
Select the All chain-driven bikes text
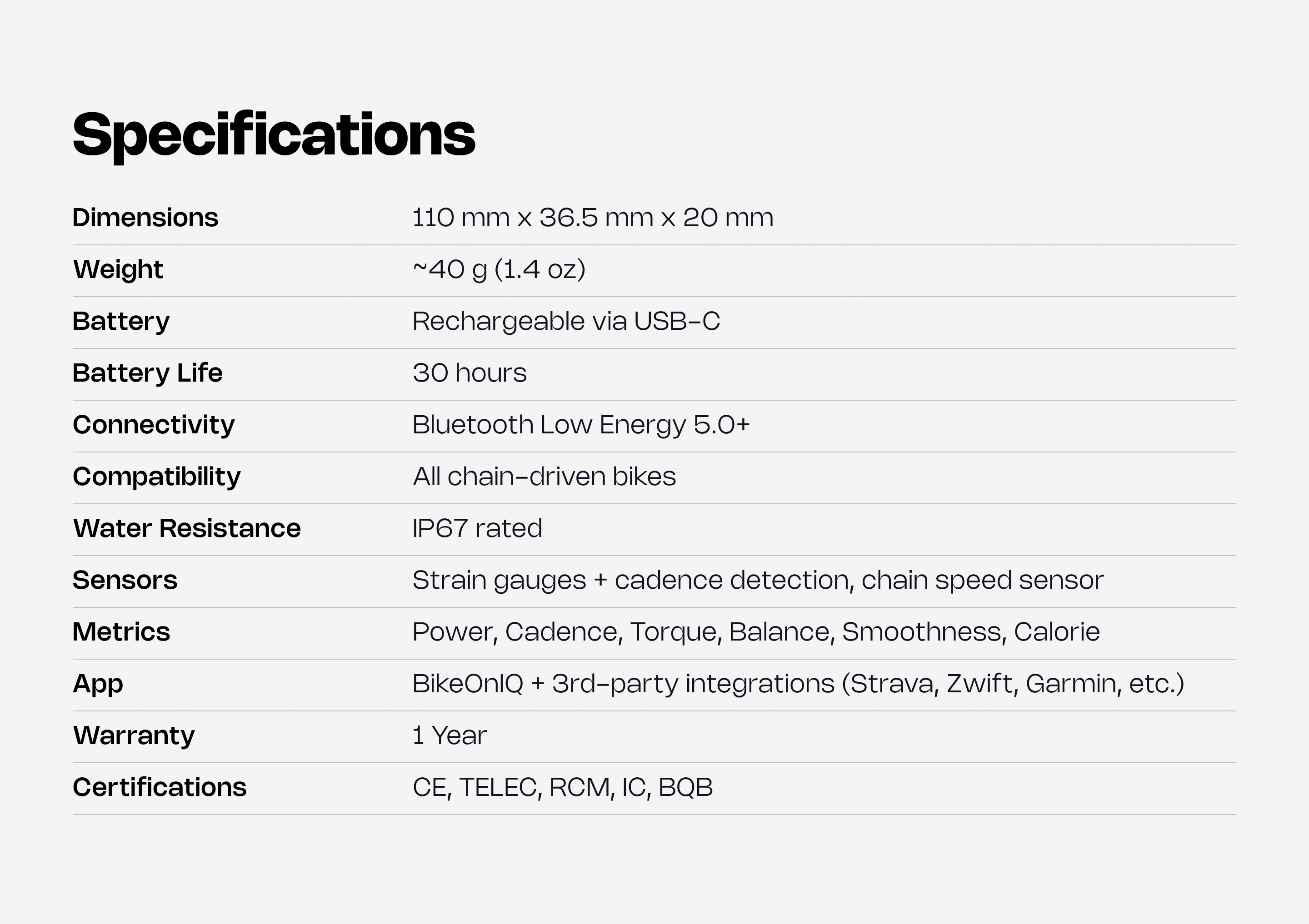pyautogui.click(x=544, y=477)
